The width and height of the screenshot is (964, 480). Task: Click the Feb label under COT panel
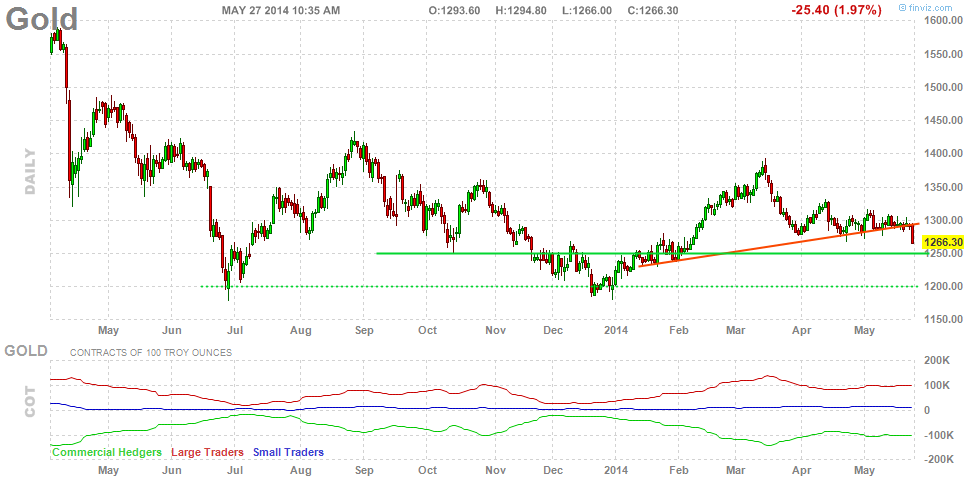[x=677, y=470]
